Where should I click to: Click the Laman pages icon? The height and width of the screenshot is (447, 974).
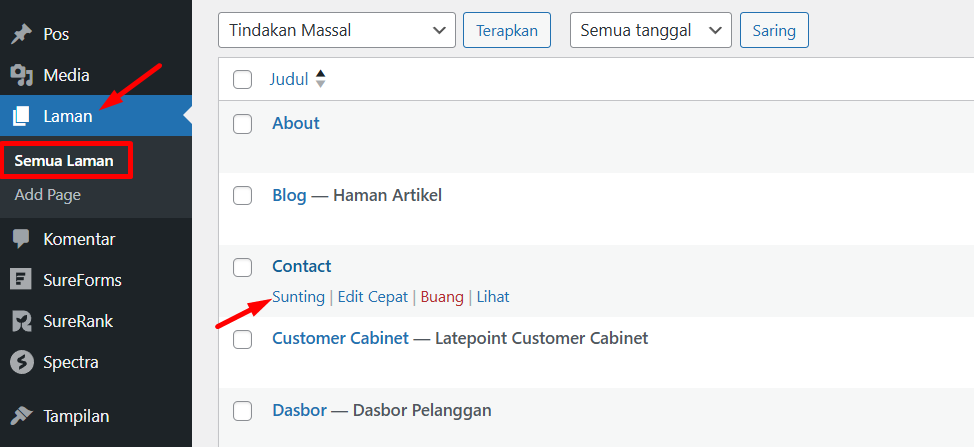[x=21, y=116]
